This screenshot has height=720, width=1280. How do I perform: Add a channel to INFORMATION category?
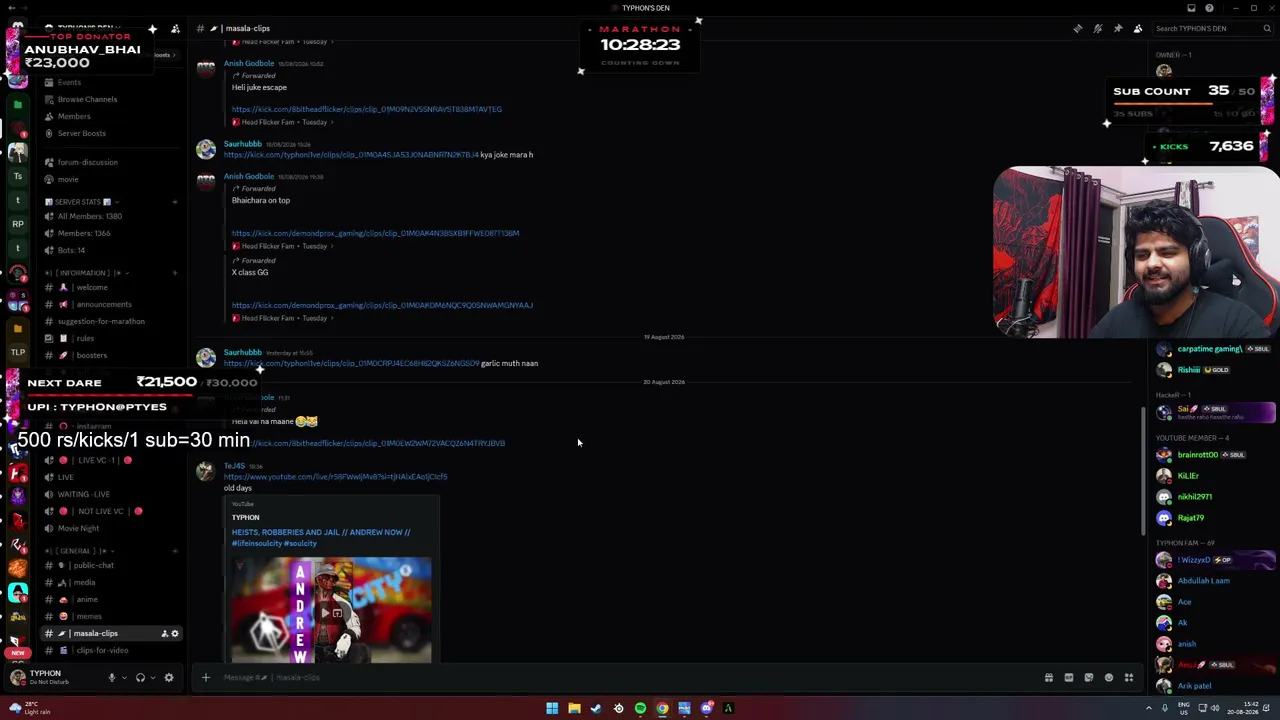(174, 273)
